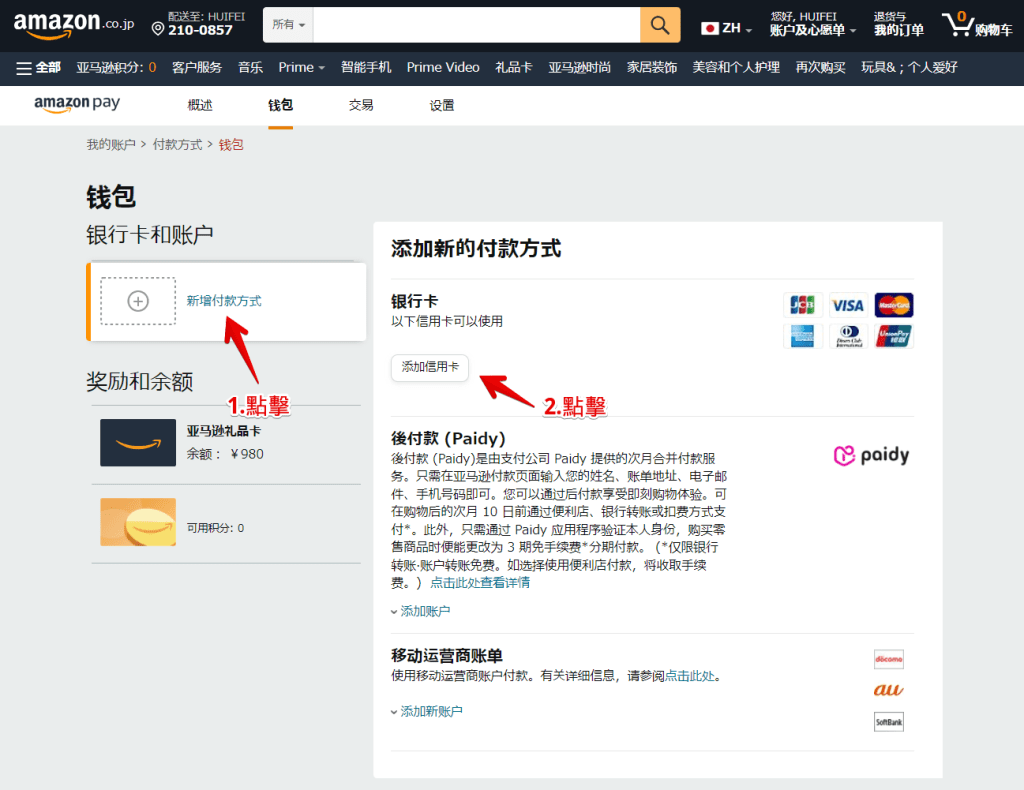Click 付款方式 breadcrumb

pos(177,144)
